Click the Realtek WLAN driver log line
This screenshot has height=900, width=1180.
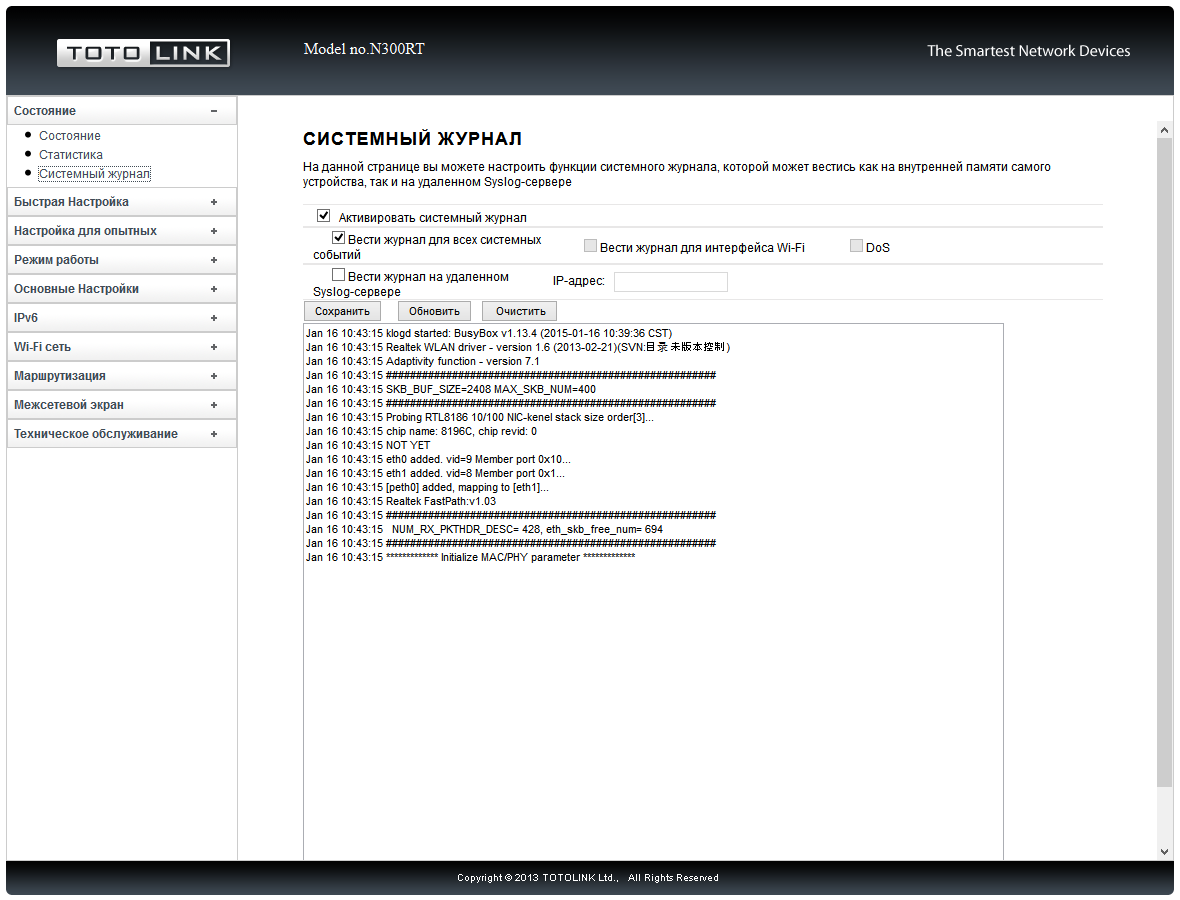(518, 347)
